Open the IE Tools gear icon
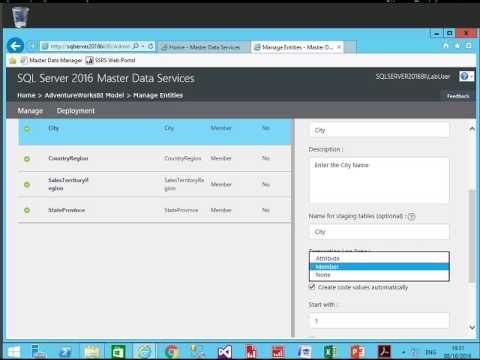 pyautogui.click(x=469, y=45)
